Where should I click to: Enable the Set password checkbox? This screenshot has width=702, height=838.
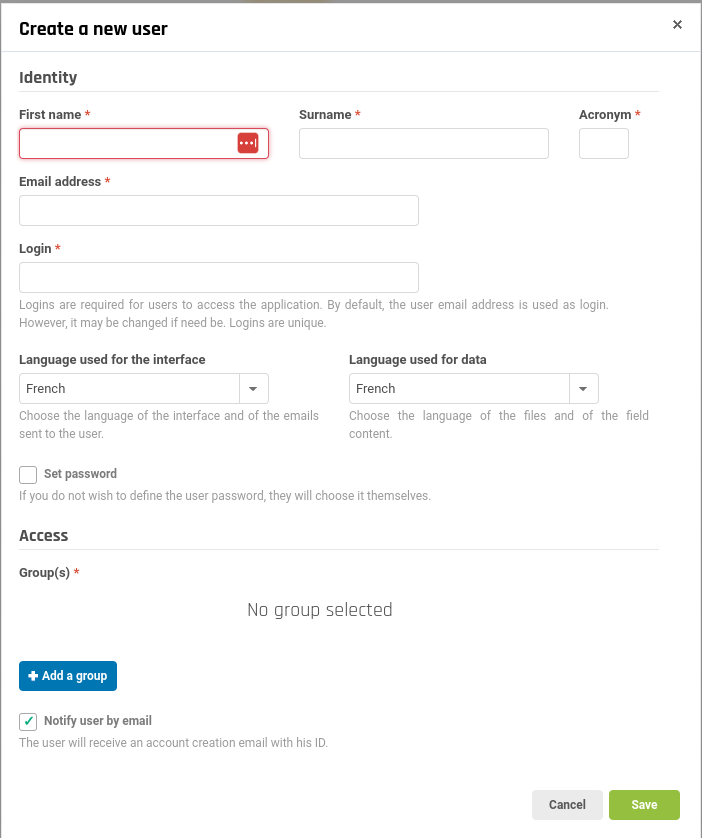[x=27, y=474]
